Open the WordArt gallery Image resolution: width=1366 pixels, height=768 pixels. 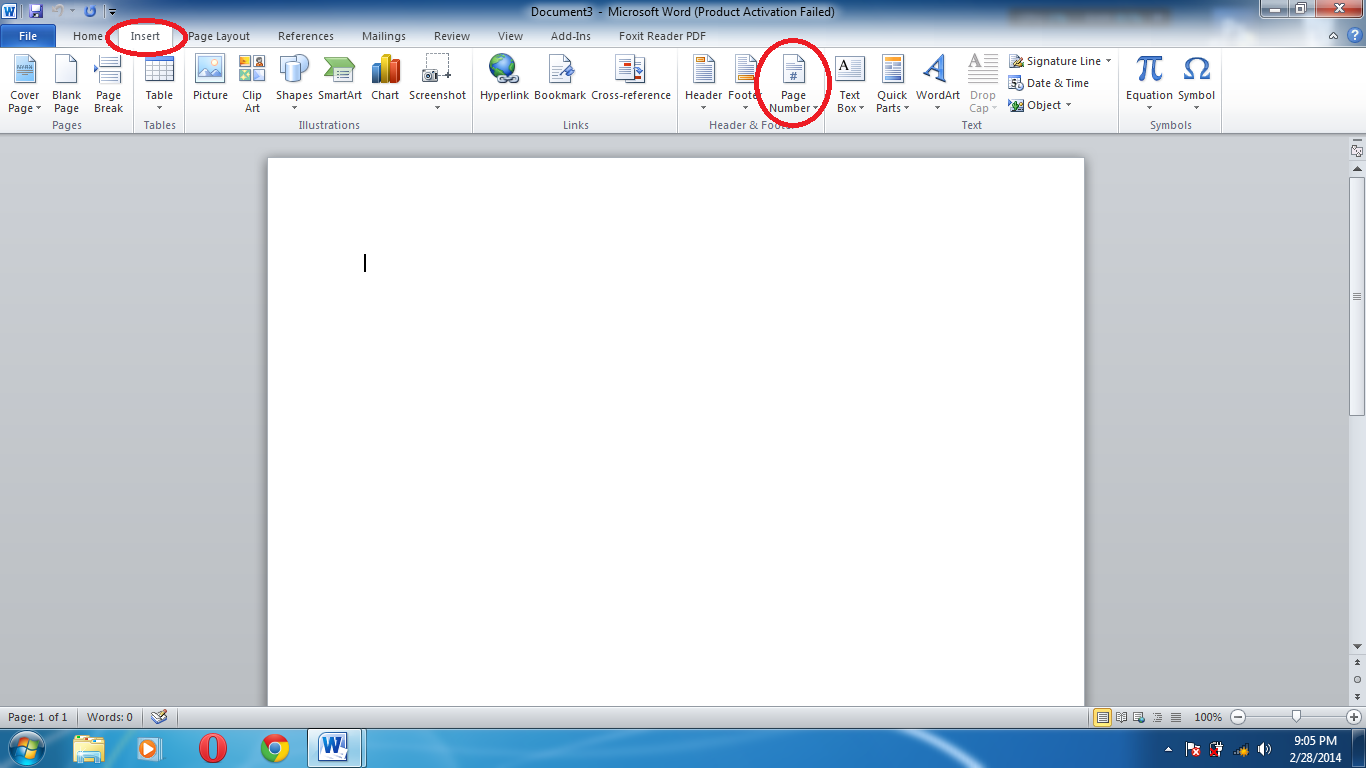click(x=937, y=84)
